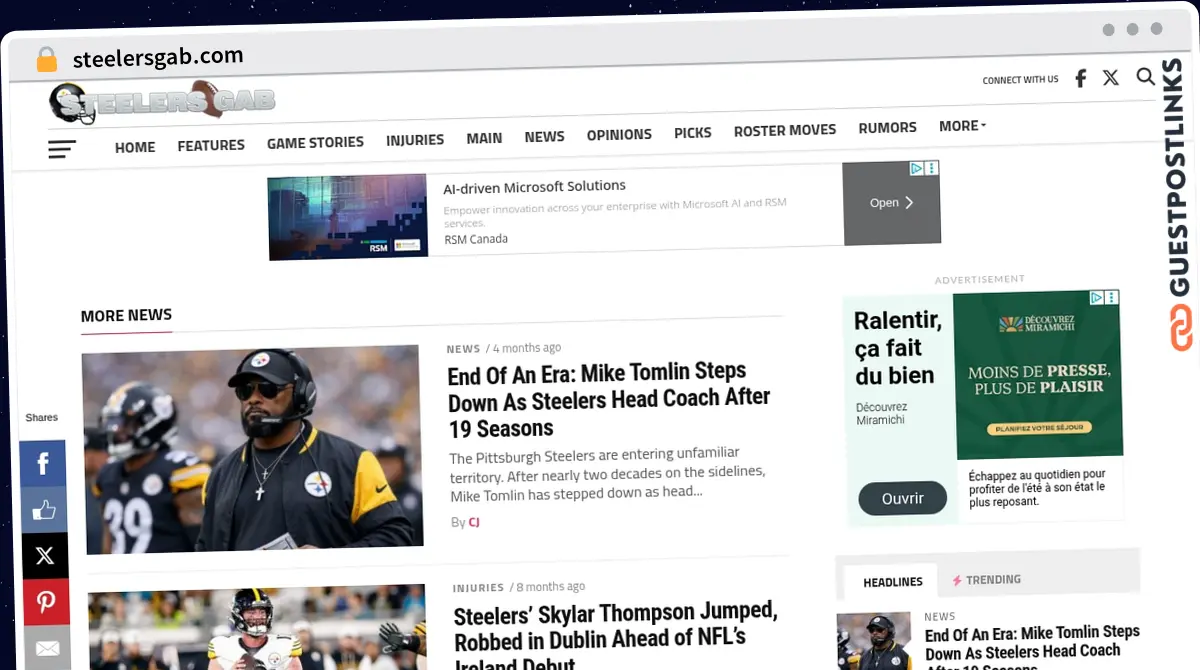The image size is (1200, 670).
Task: Go to the HOME menu item
Action: click(135, 147)
